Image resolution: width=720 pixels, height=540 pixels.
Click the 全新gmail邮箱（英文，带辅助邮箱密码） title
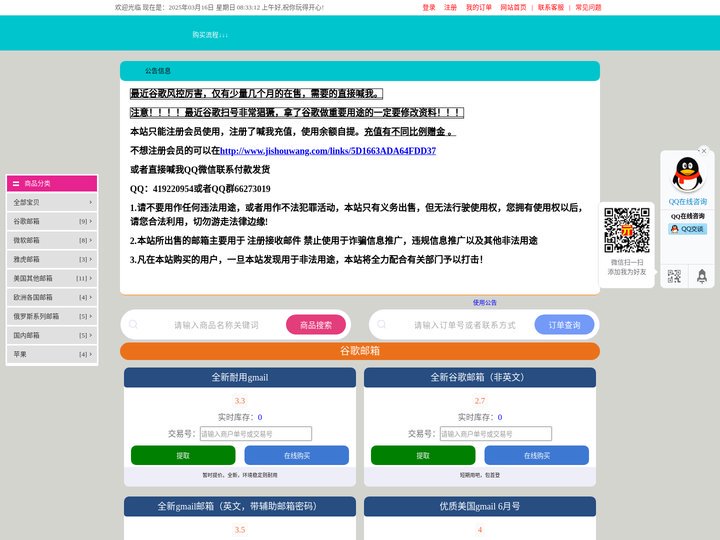240,506
